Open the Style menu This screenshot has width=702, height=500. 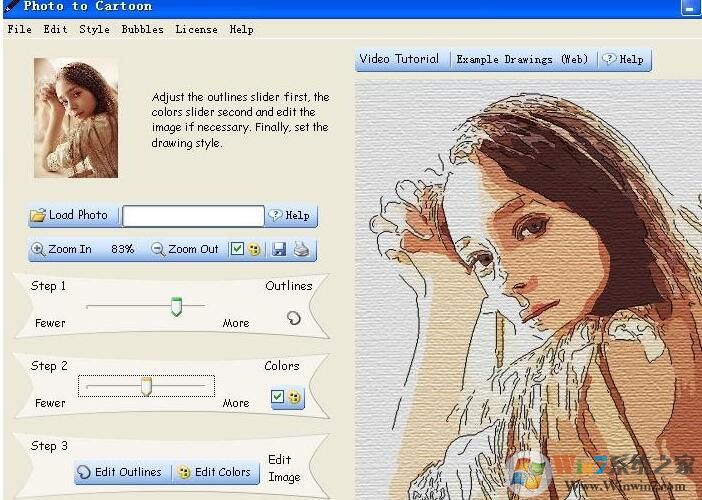click(94, 30)
